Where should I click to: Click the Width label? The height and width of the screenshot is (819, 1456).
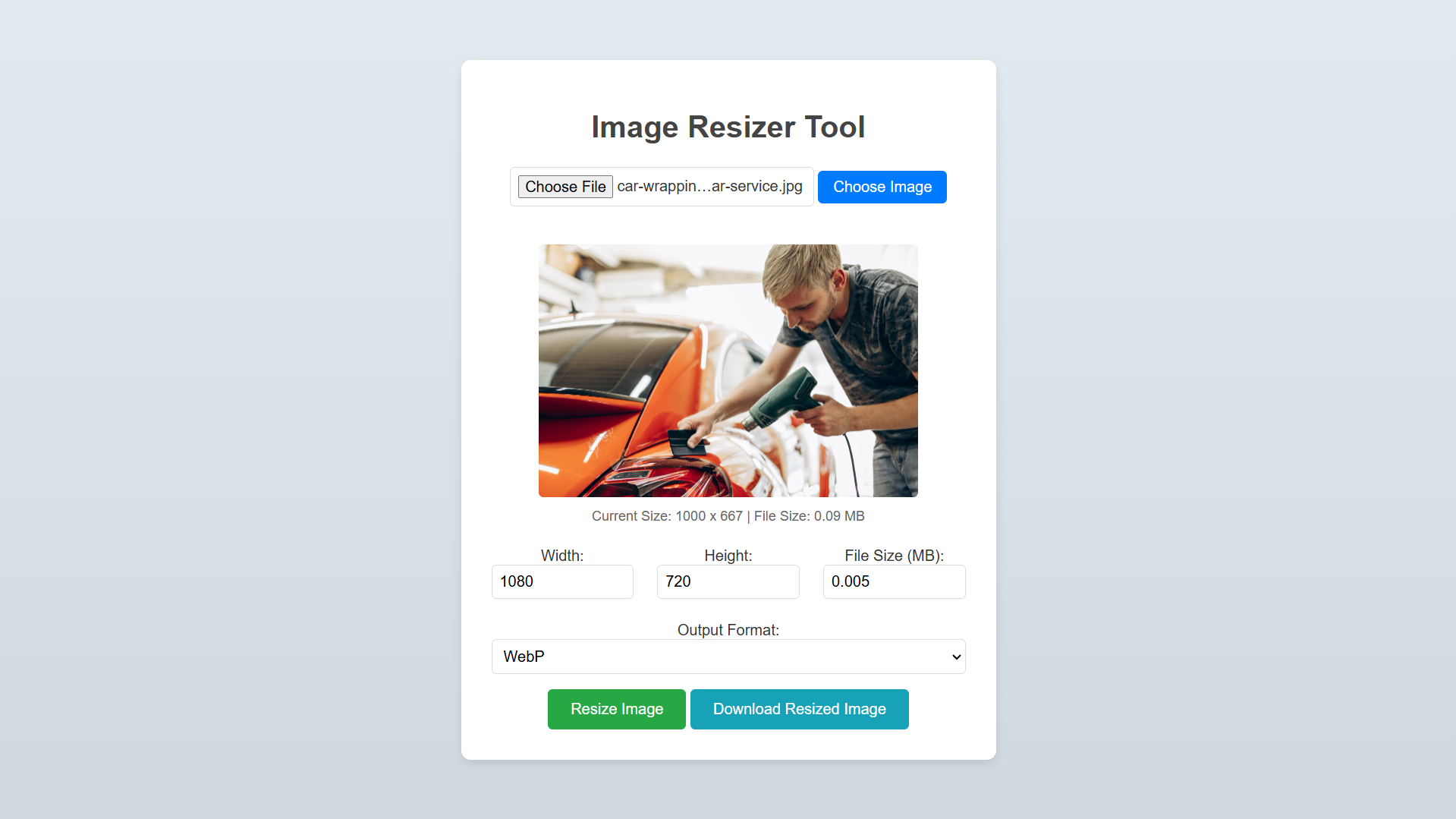[x=562, y=556]
